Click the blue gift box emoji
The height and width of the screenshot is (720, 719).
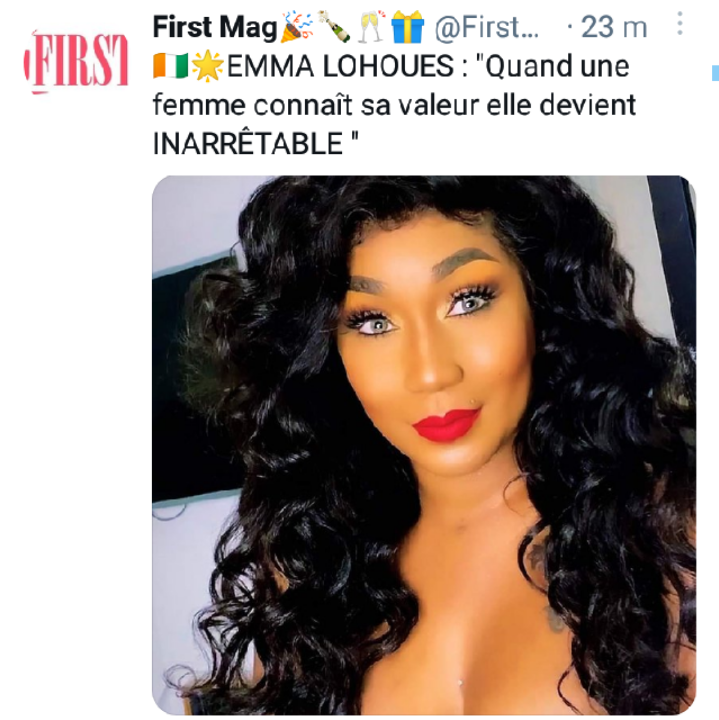point(408,27)
